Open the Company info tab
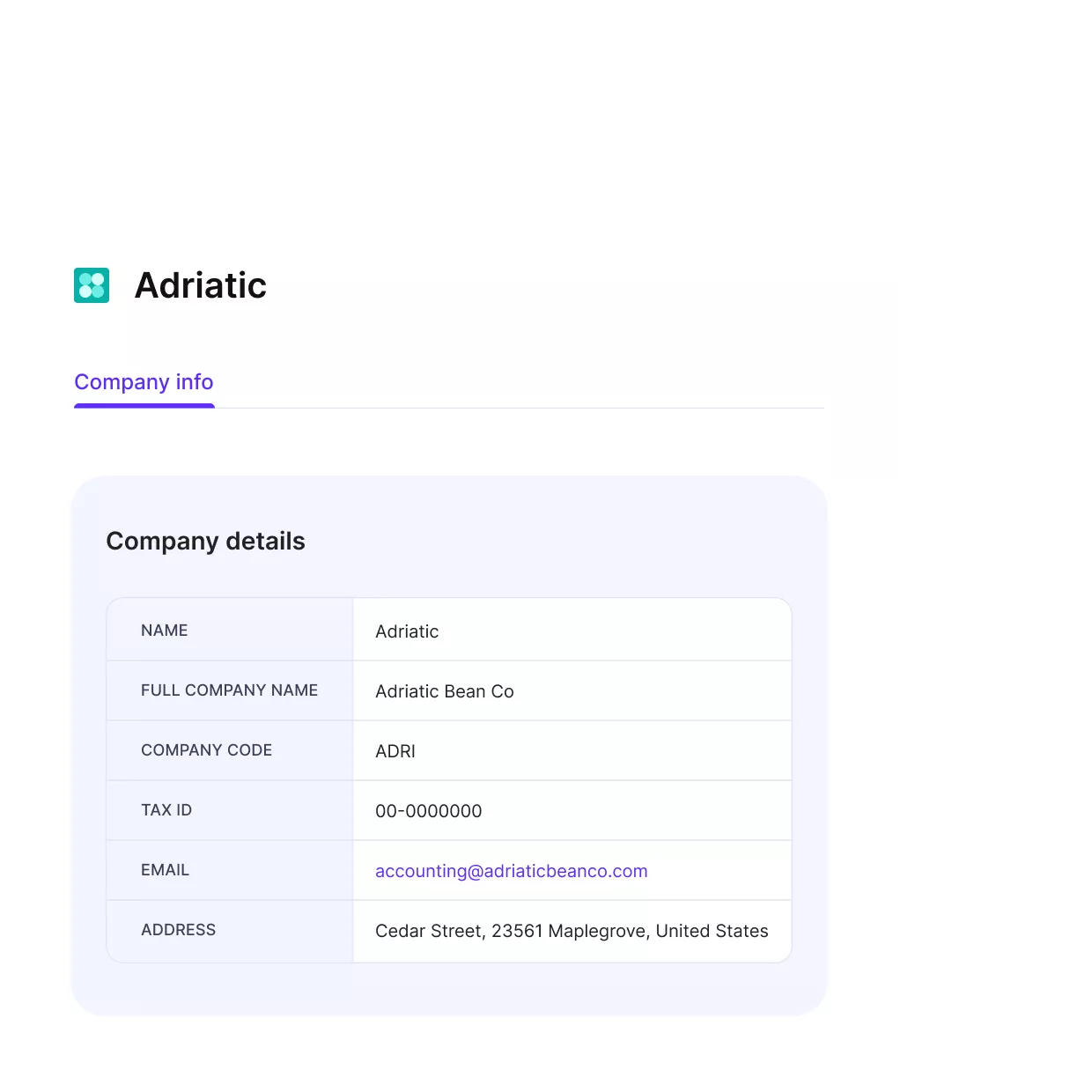The width and height of the screenshot is (1092, 1092). [144, 382]
